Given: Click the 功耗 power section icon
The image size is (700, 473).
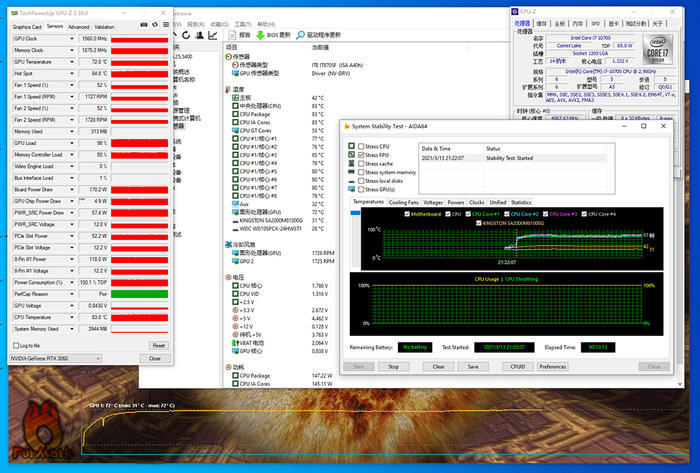Looking at the screenshot, I should coord(229,367).
